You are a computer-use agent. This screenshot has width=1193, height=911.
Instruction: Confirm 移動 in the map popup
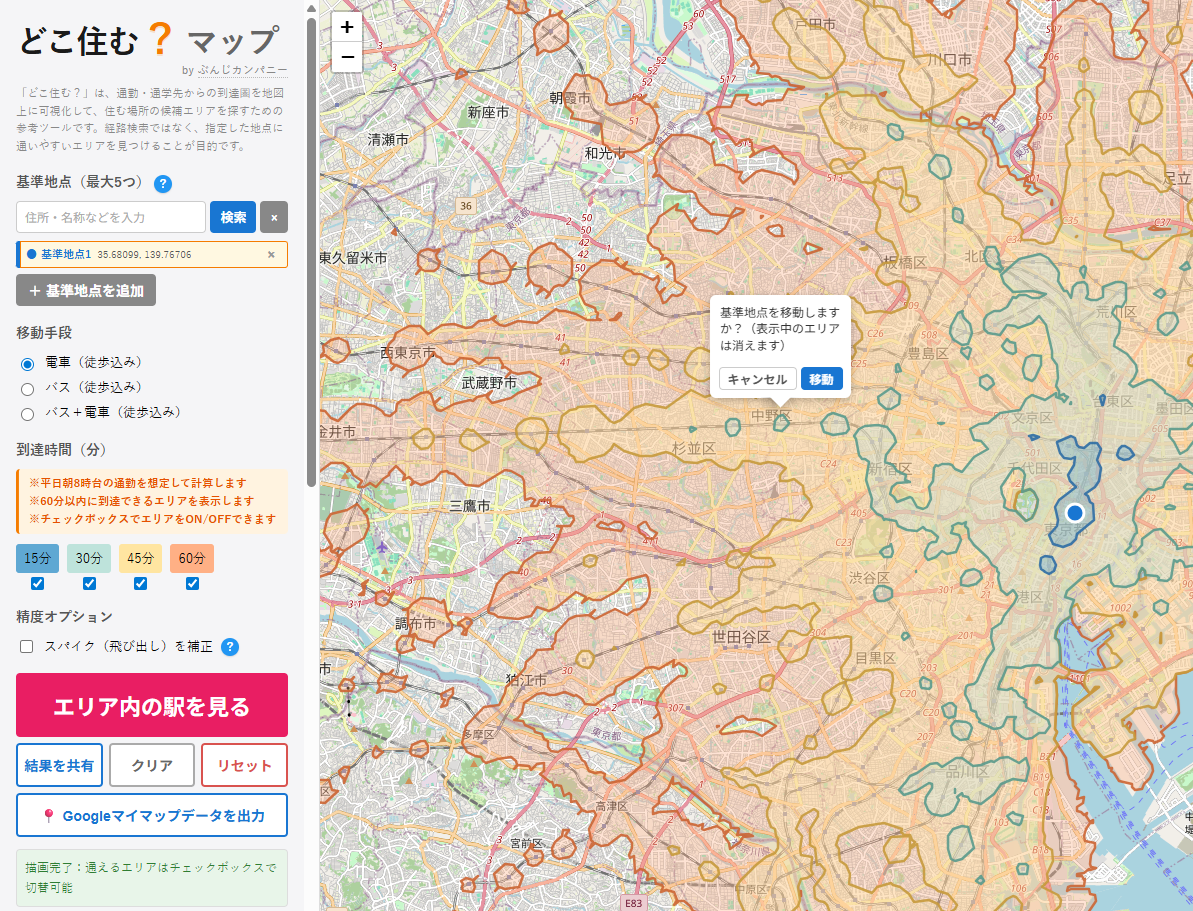coord(821,378)
